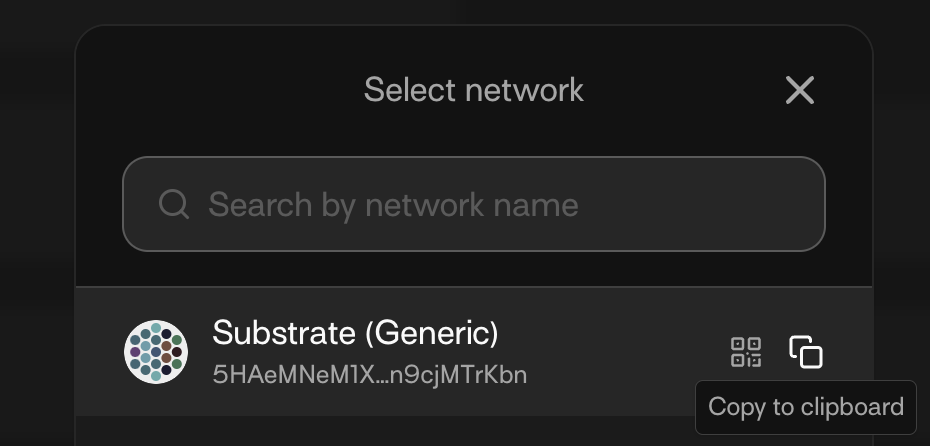The image size is (930, 446).
Task: Show QR code for the Substrate address
Action: (746, 352)
